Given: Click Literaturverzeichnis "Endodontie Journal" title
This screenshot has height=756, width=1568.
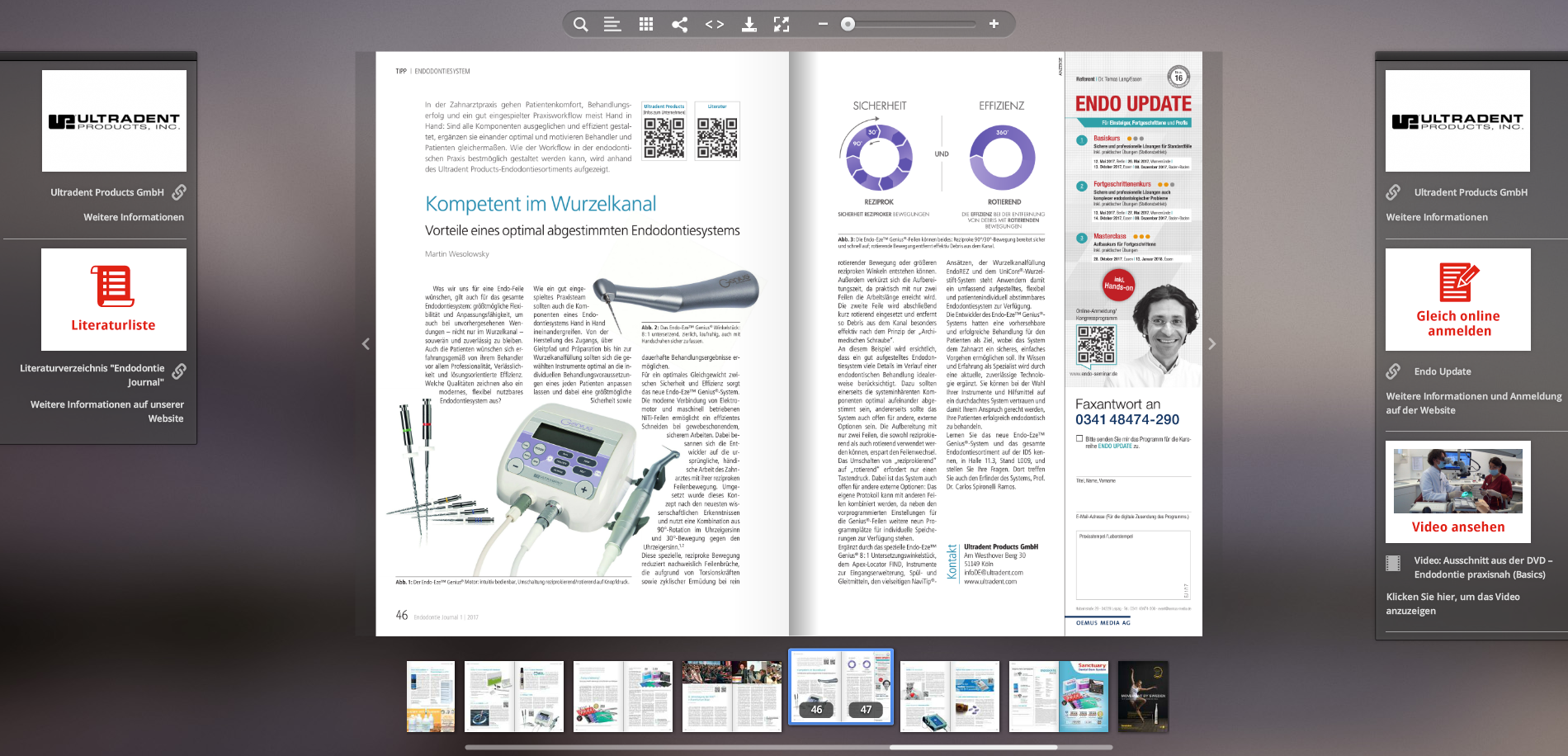Looking at the screenshot, I should pyautogui.click(x=92, y=375).
